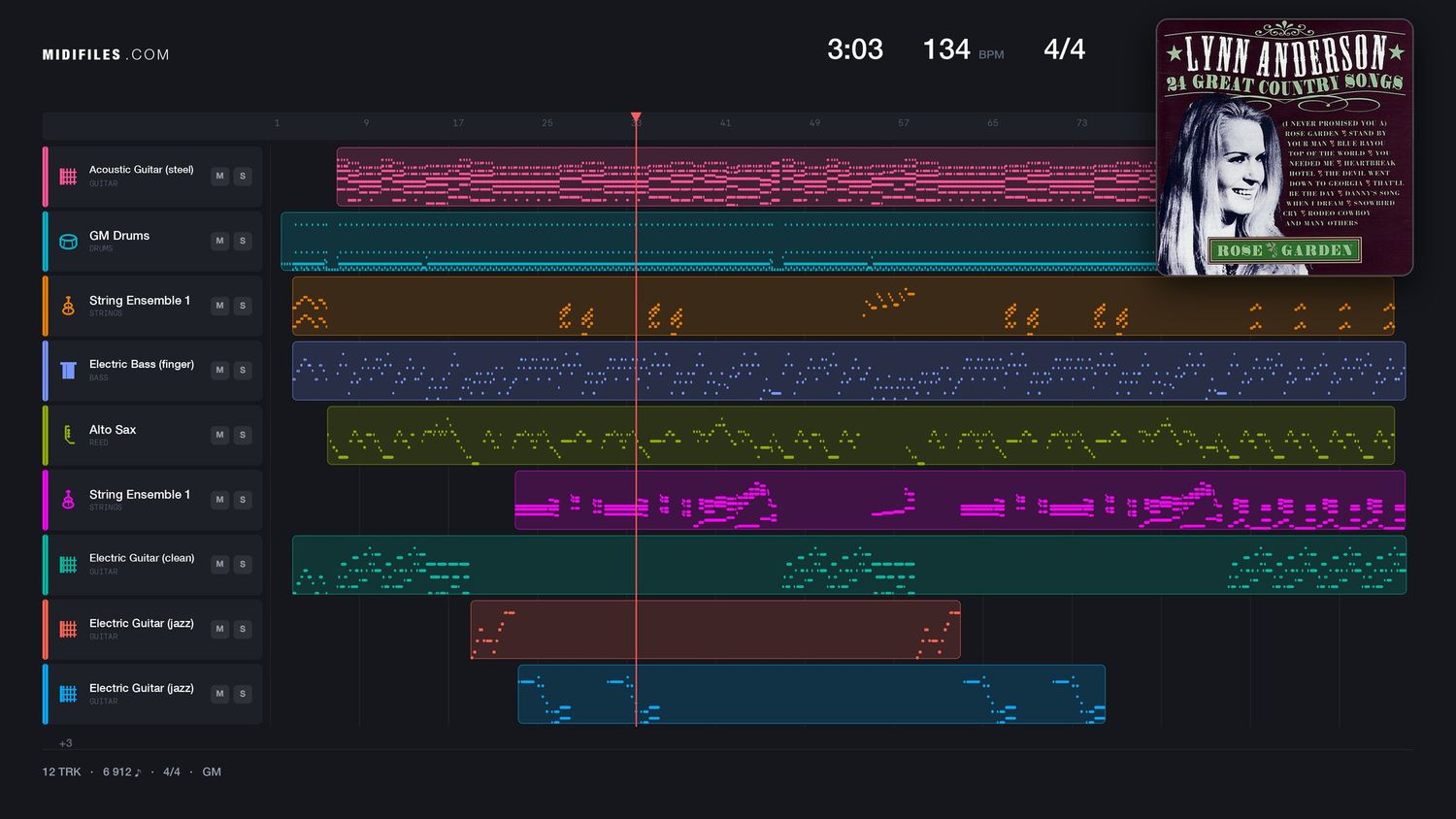Mute the orange String Ensemble 1 track

220,306
